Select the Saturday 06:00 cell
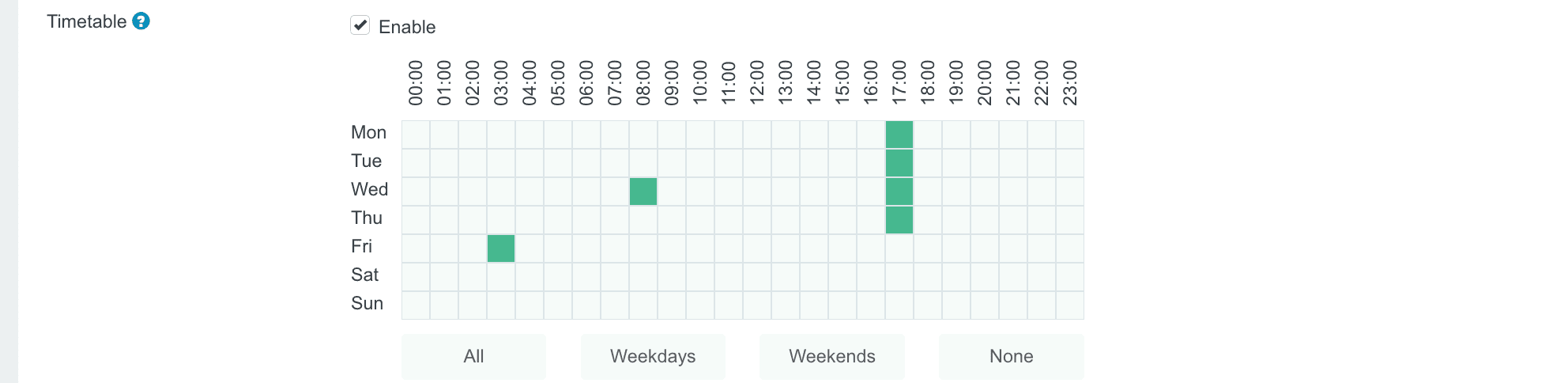The width and height of the screenshot is (1568, 383). 586,277
